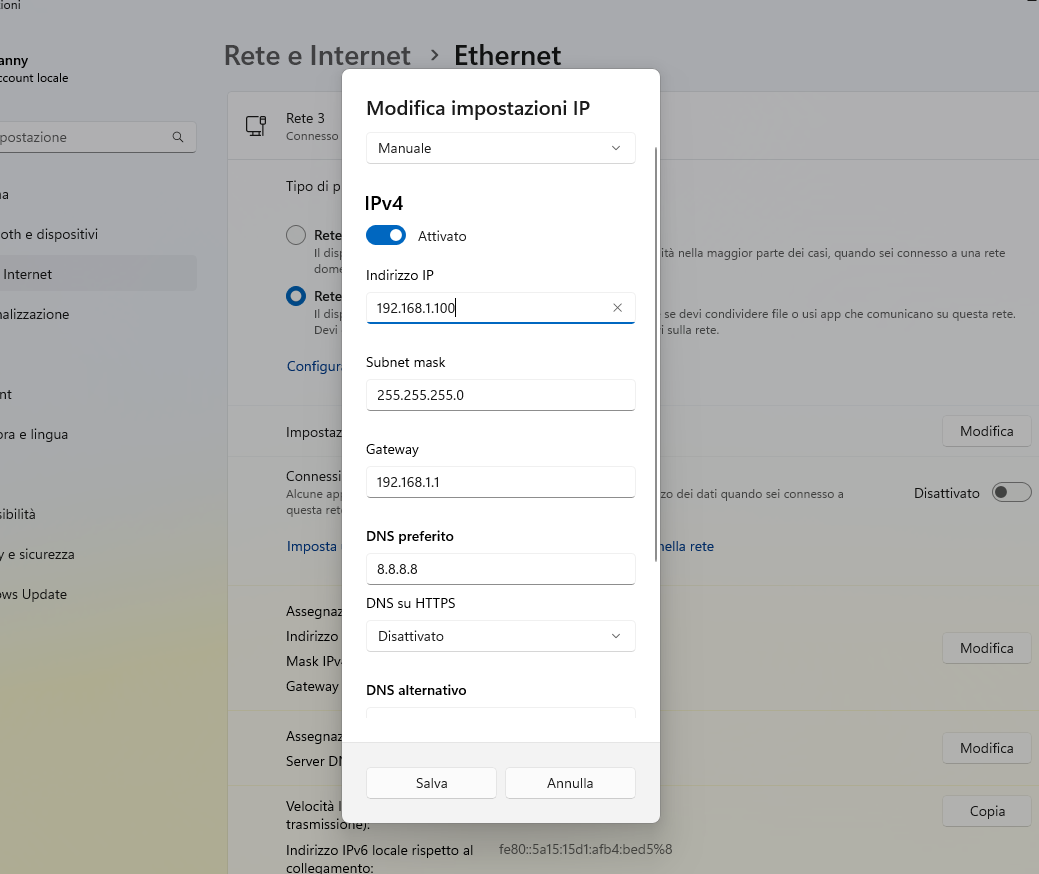Screen dimensions: 1039x874
Task: Click the search magnifier icon in the sidebar
Action: pos(178,137)
